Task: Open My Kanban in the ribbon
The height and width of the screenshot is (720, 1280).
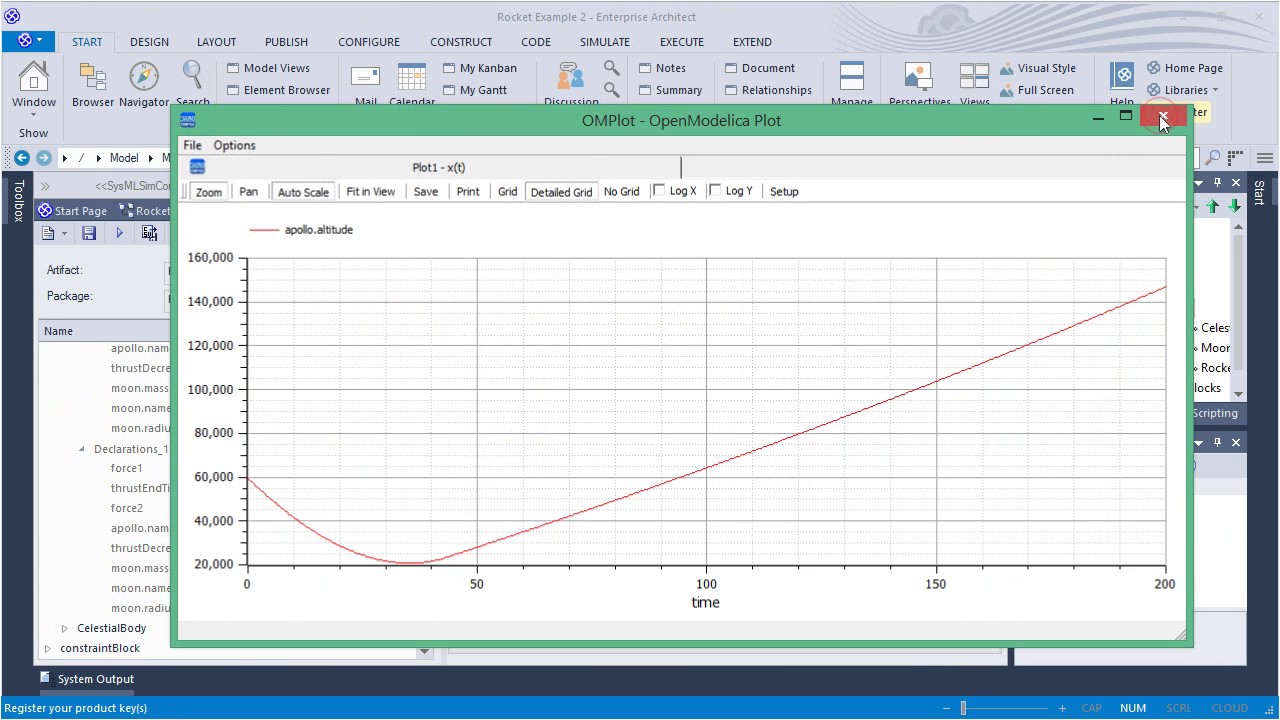Action: [480, 68]
